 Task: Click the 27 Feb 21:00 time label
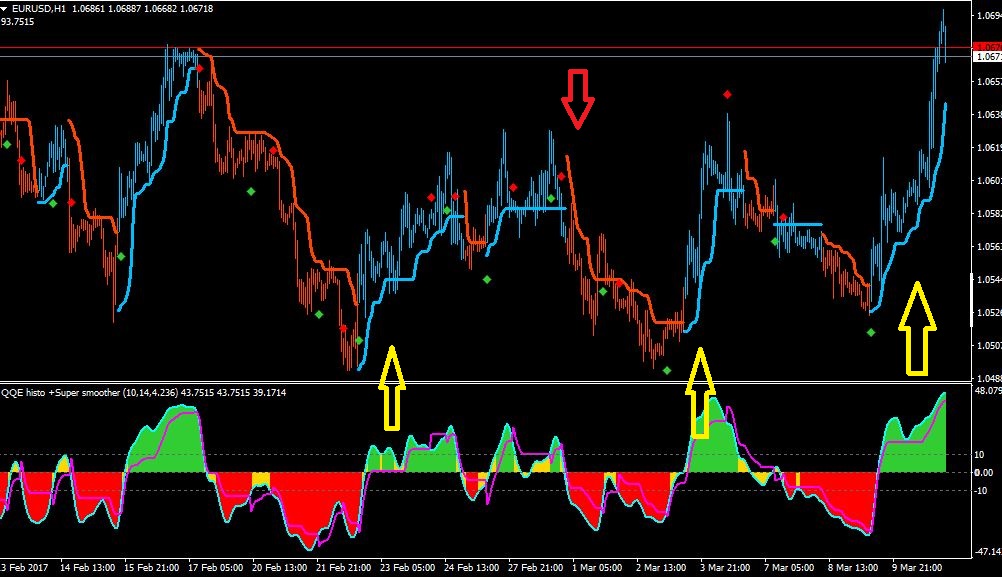pos(535,567)
